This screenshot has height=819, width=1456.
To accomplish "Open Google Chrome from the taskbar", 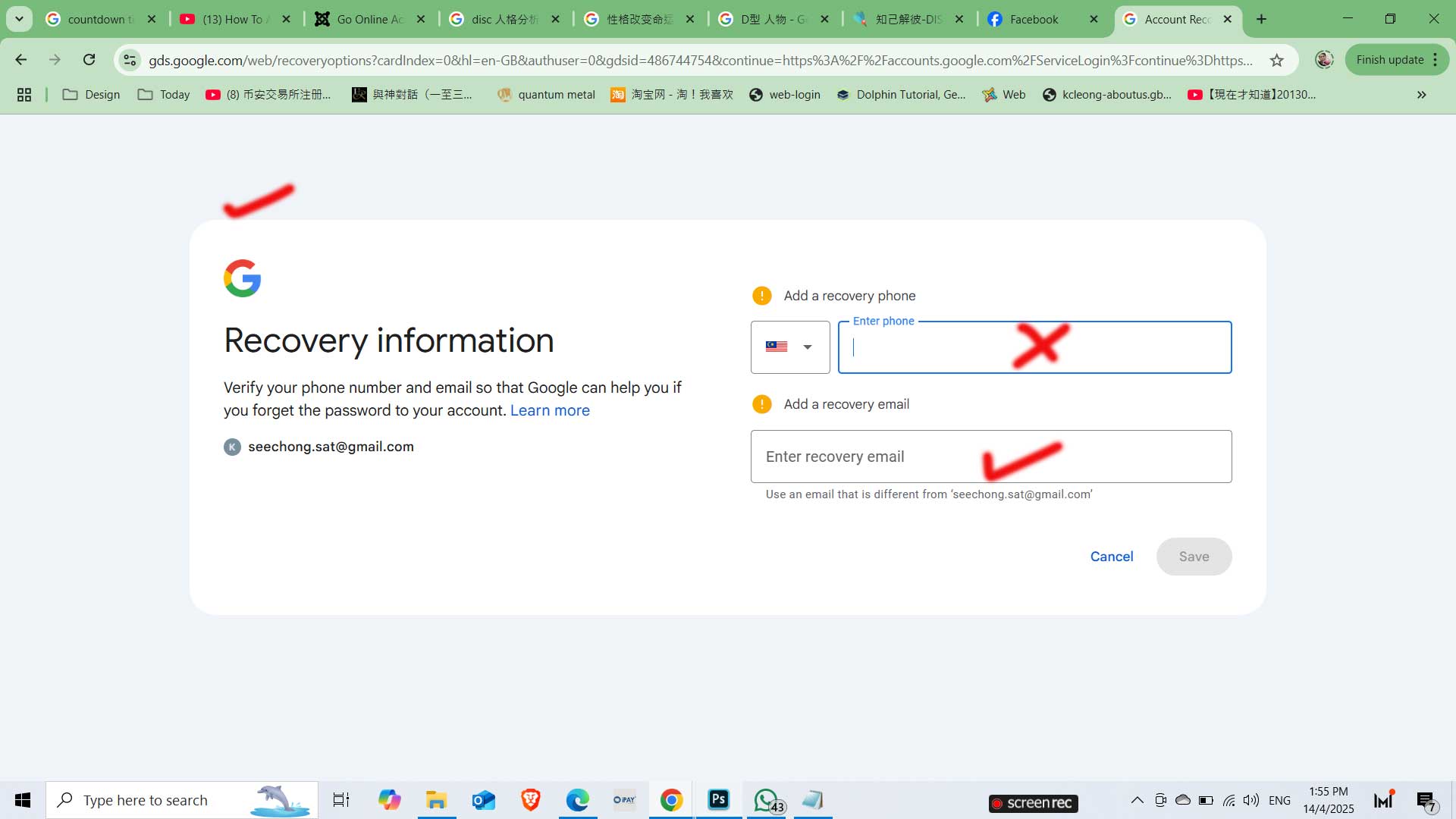I will pyautogui.click(x=671, y=800).
